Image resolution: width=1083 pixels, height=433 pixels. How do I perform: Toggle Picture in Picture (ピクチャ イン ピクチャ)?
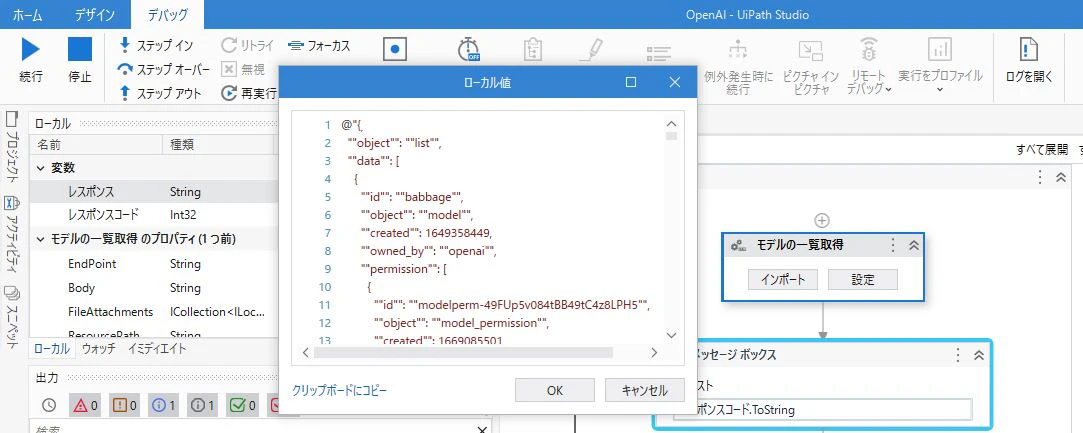tap(811, 66)
